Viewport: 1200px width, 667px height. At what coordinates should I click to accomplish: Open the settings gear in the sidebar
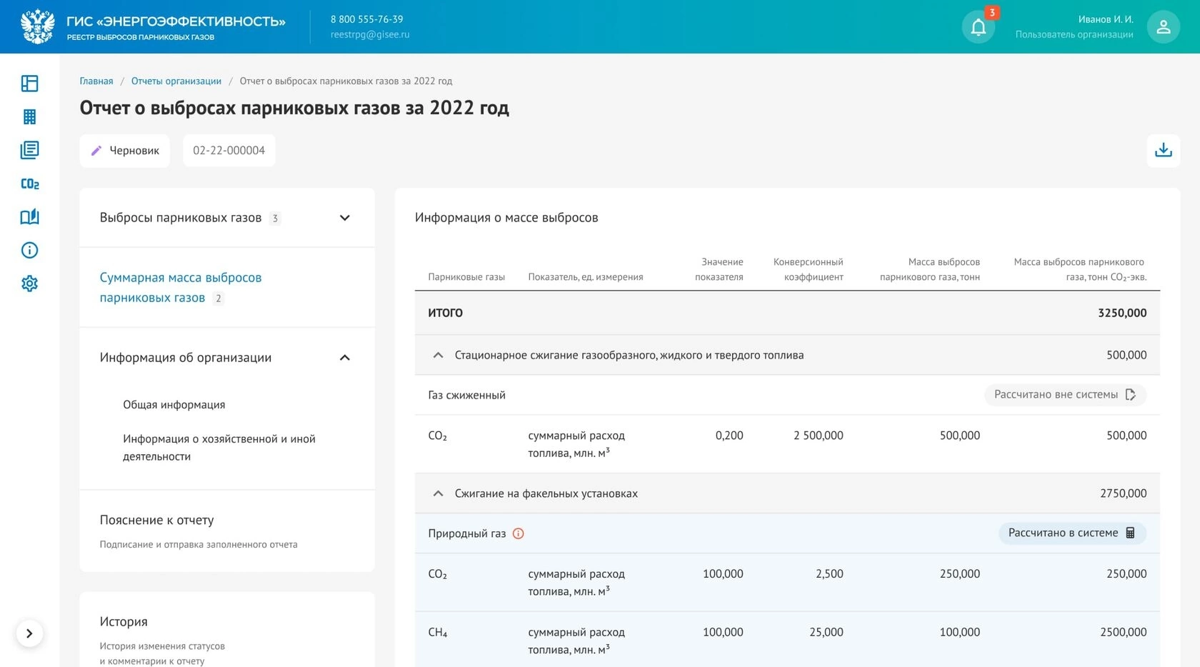pyautogui.click(x=29, y=283)
